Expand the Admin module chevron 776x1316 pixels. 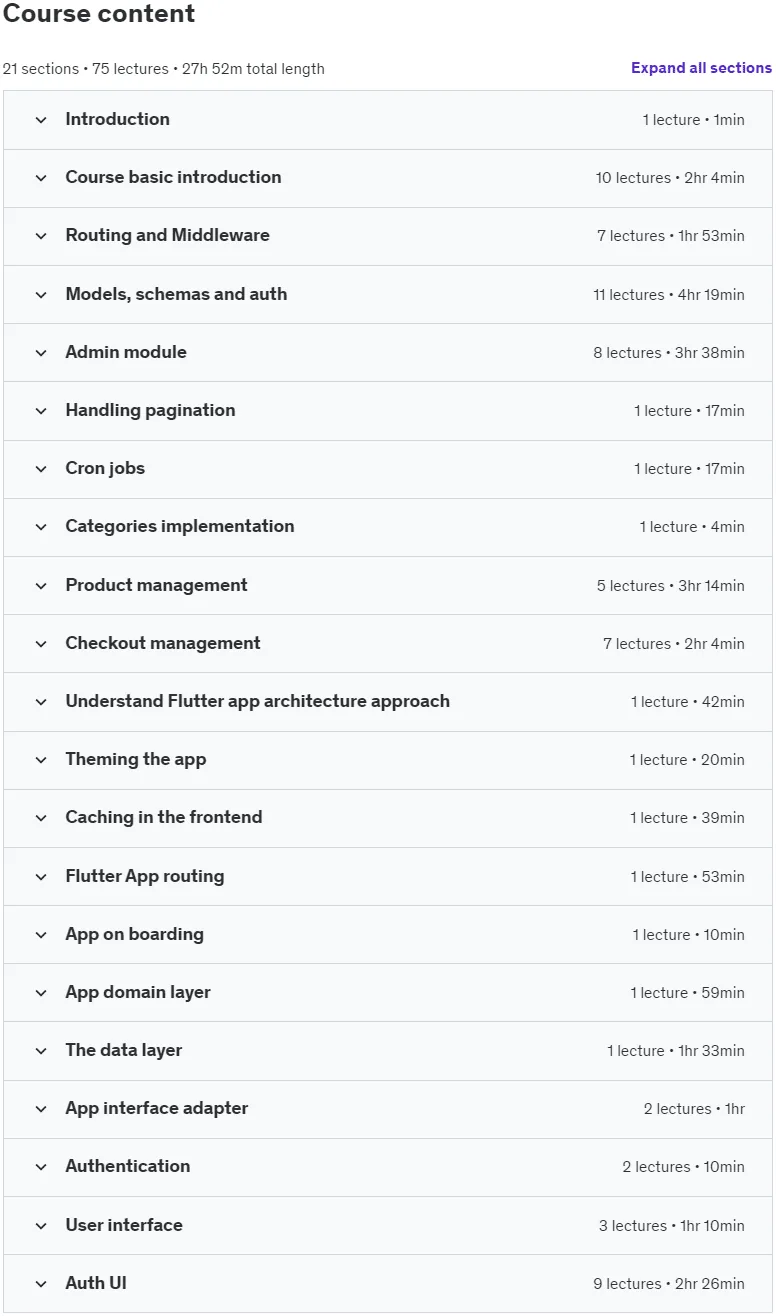(x=41, y=352)
